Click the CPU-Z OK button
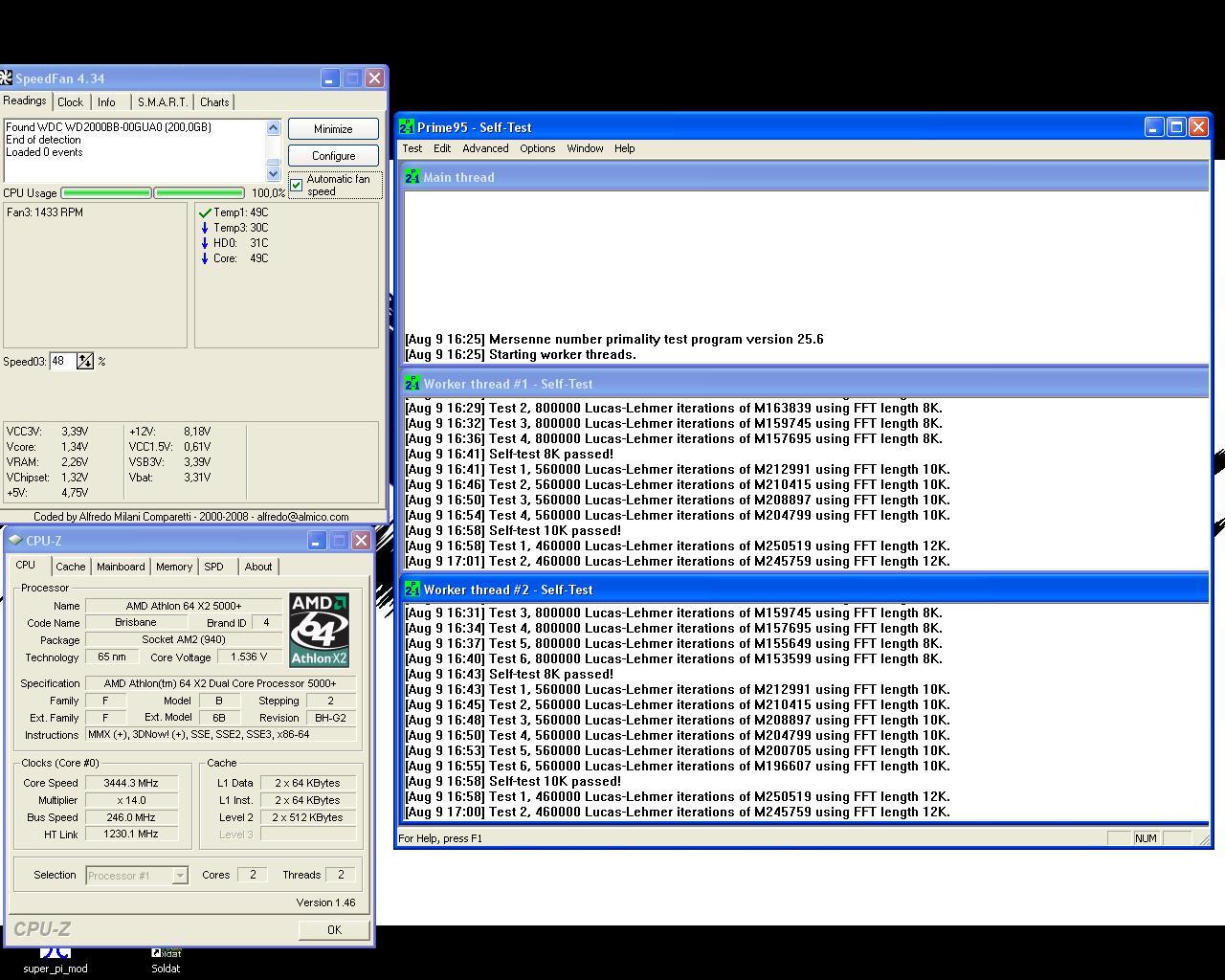 [x=334, y=929]
